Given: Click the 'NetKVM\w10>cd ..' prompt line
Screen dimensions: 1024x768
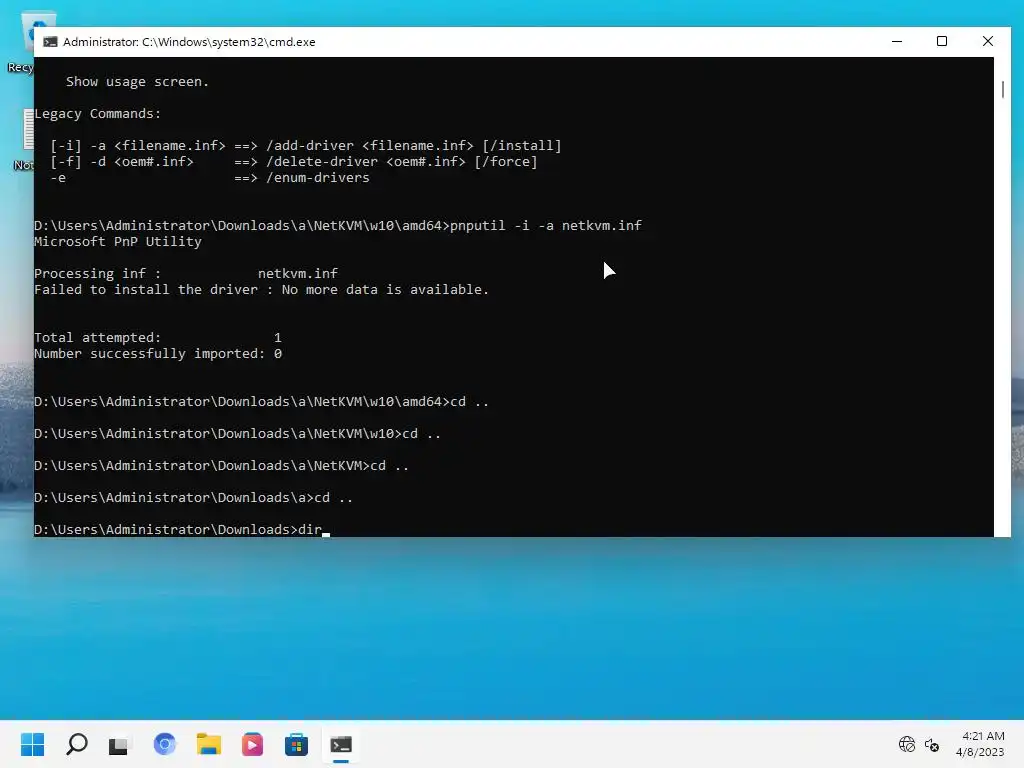Looking at the screenshot, I should 237,434.
